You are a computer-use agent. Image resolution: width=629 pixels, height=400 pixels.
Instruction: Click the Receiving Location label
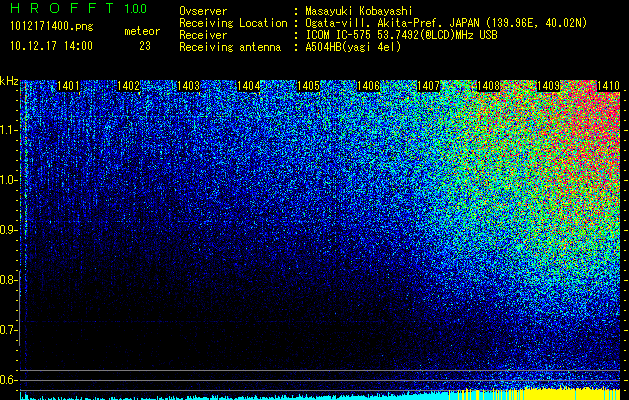(233, 23)
